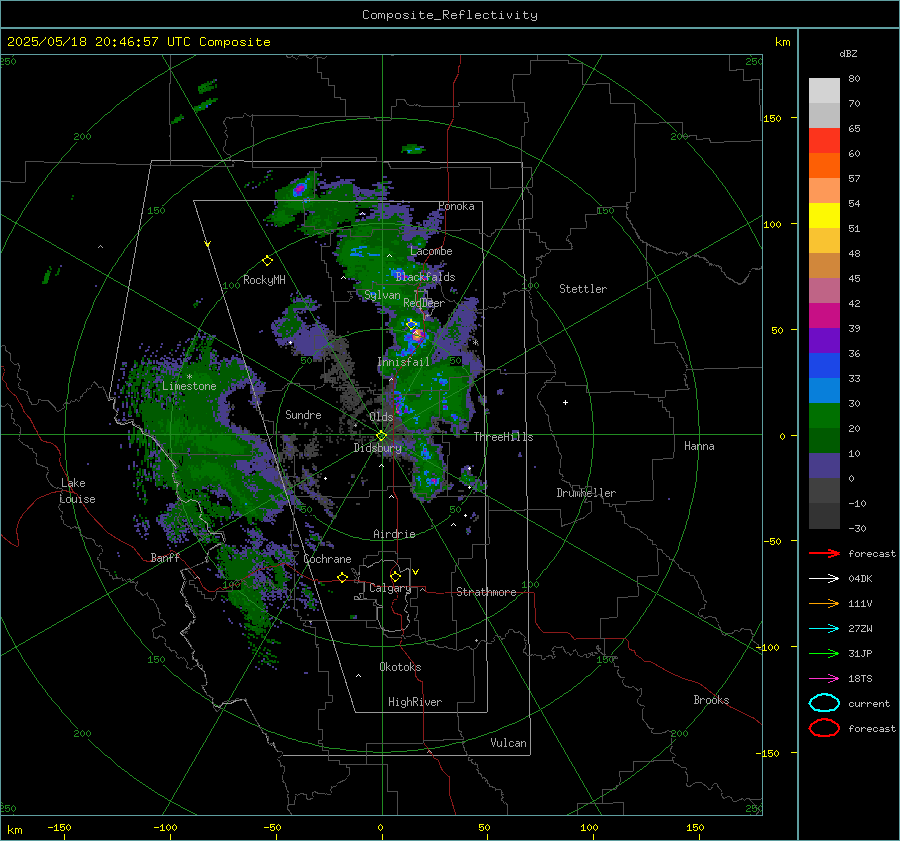Click the Olds label
900x841 pixels.
coord(381,416)
